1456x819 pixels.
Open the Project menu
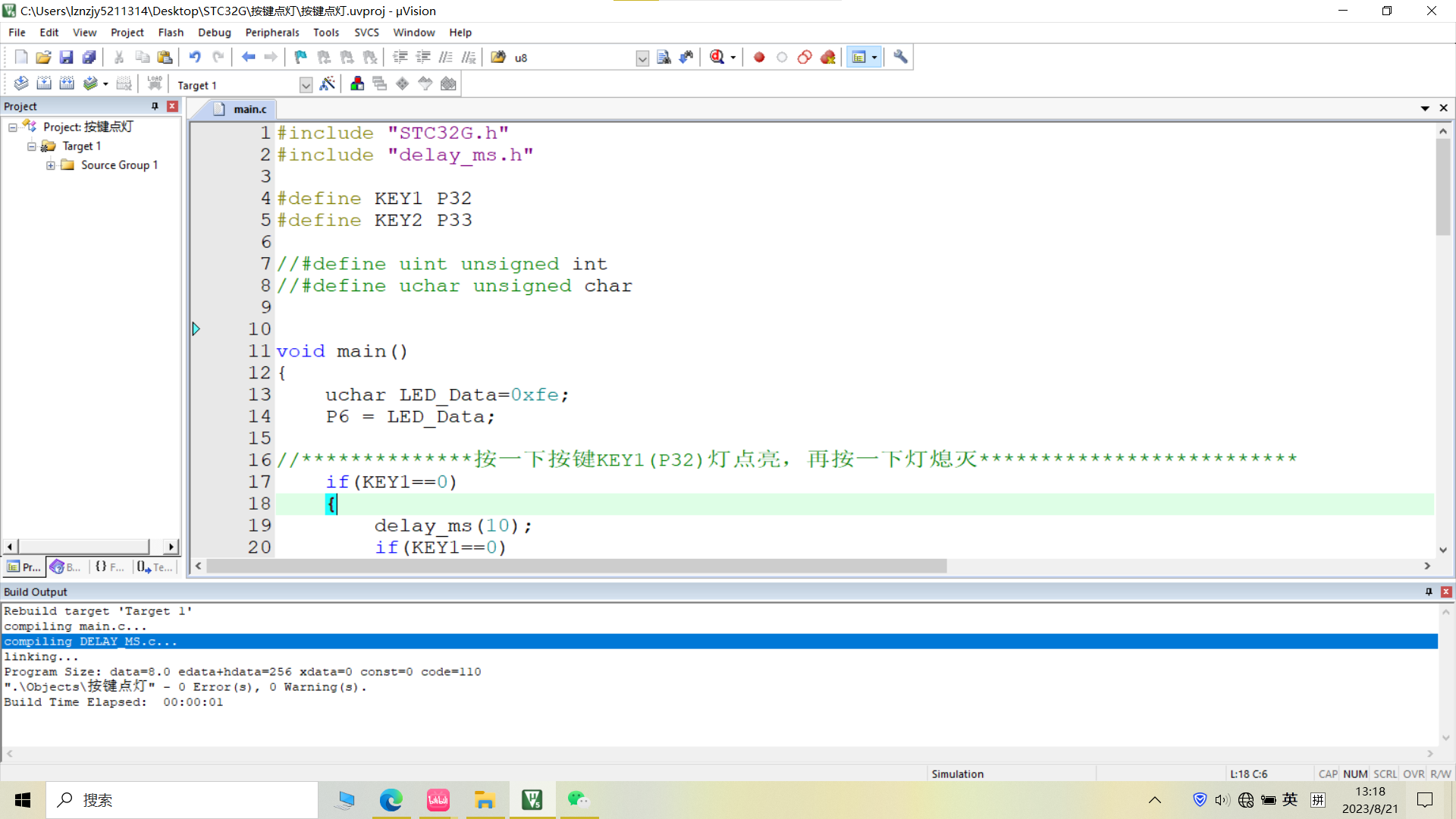tap(127, 33)
